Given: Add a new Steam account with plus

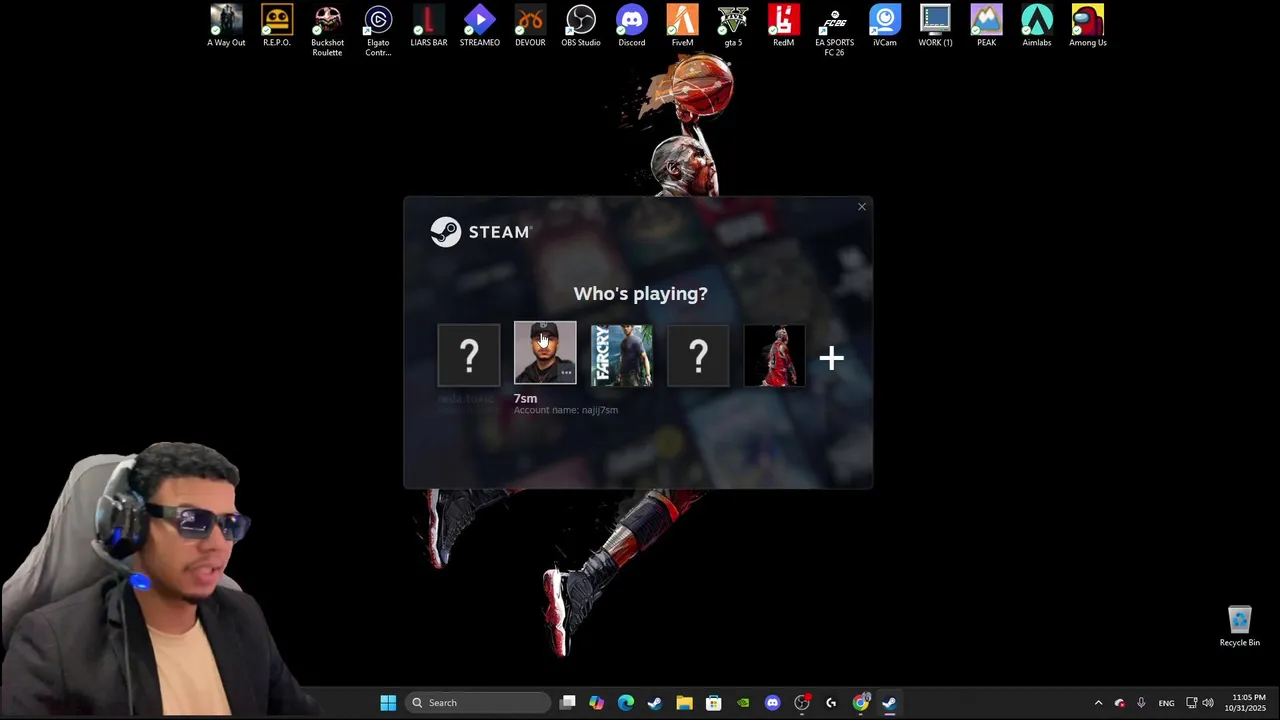Looking at the screenshot, I should [x=832, y=358].
